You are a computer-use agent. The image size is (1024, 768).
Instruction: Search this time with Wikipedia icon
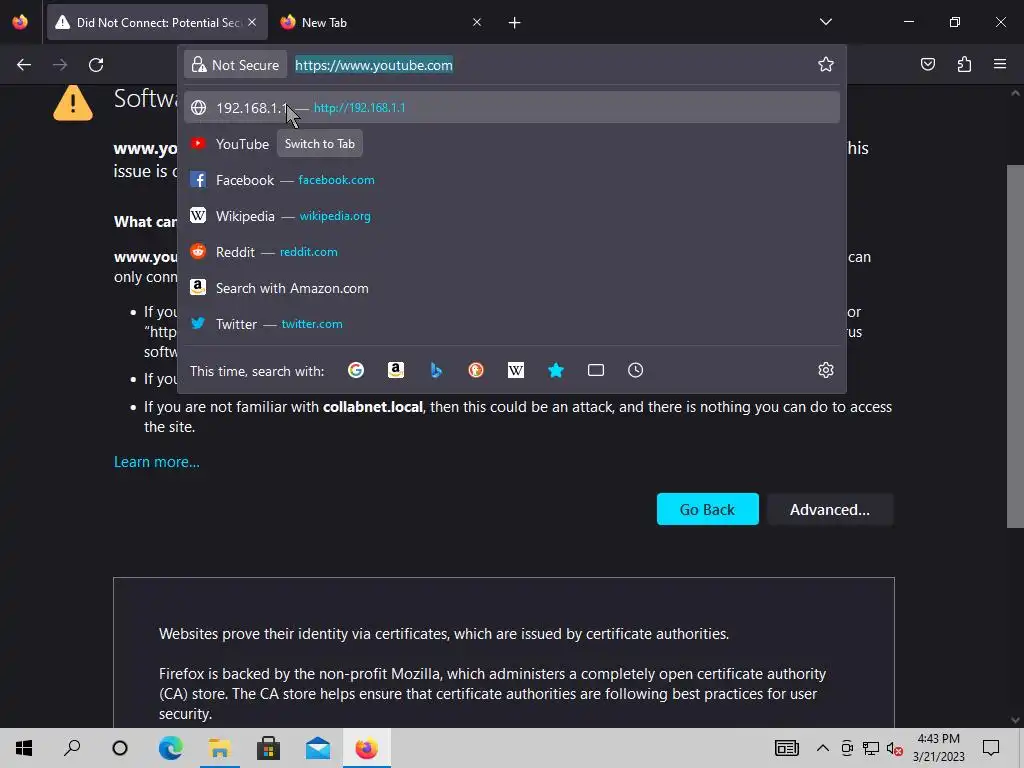point(516,370)
